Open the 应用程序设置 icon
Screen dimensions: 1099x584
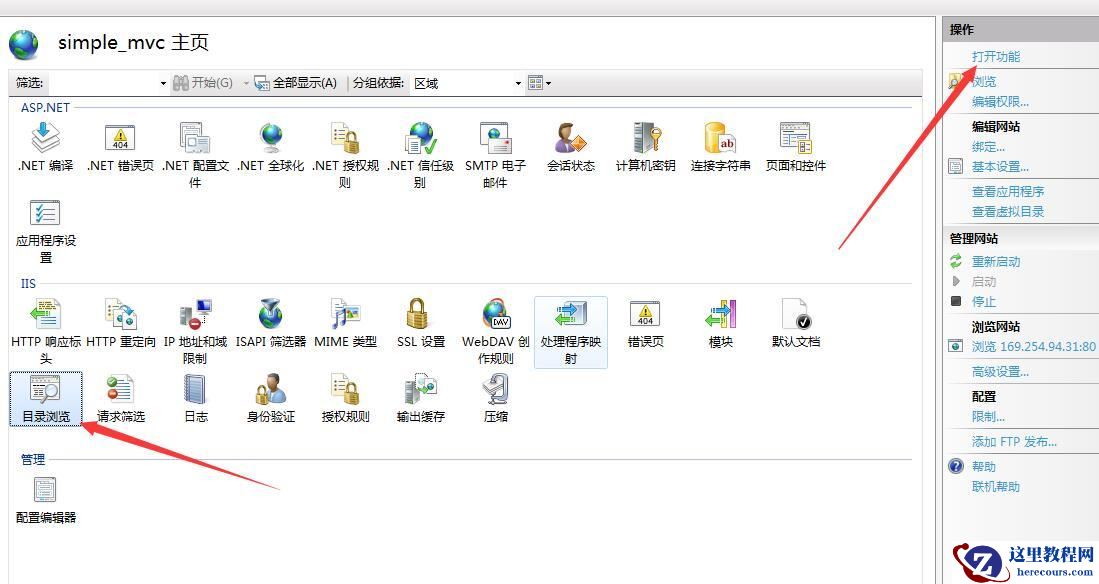coord(46,212)
